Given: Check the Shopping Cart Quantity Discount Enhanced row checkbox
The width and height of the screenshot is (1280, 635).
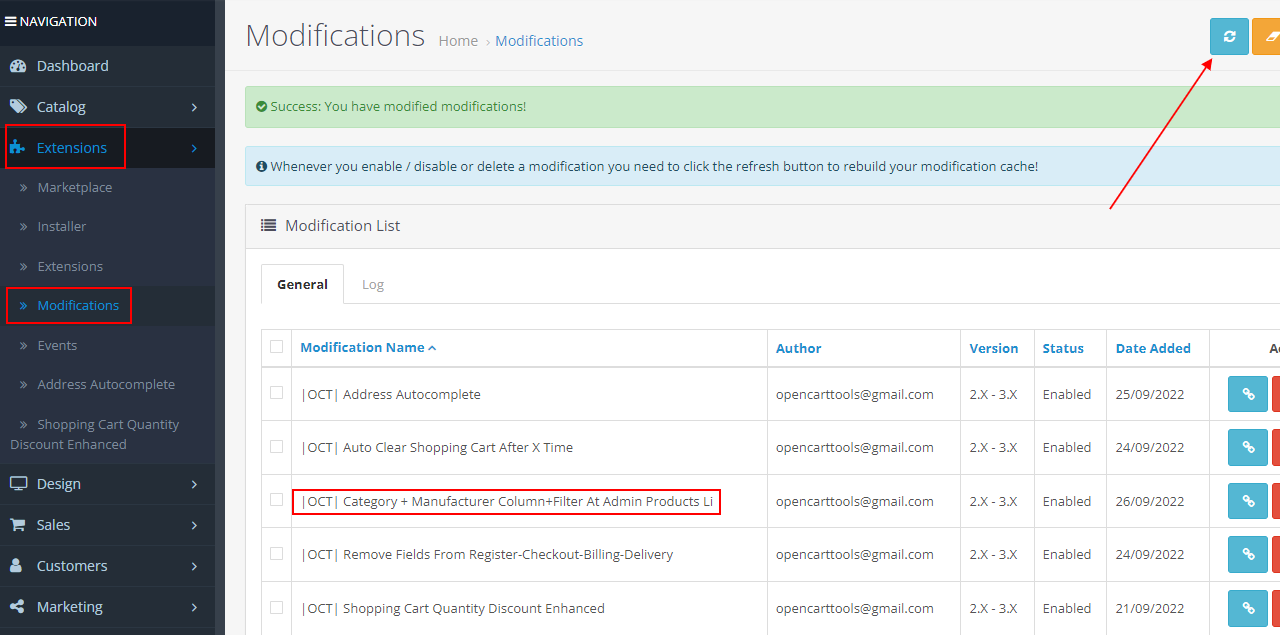Looking at the screenshot, I should [276, 608].
